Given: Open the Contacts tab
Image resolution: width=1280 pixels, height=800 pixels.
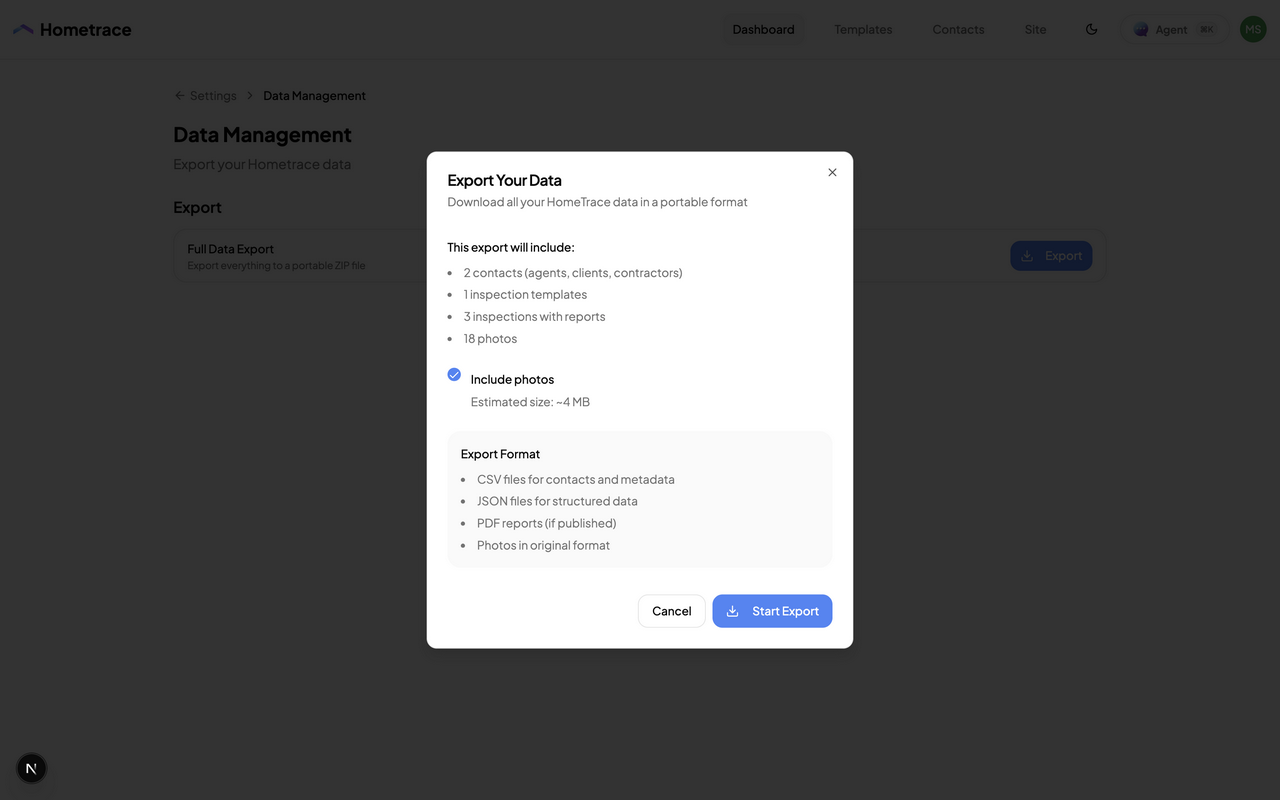Looking at the screenshot, I should click(958, 29).
